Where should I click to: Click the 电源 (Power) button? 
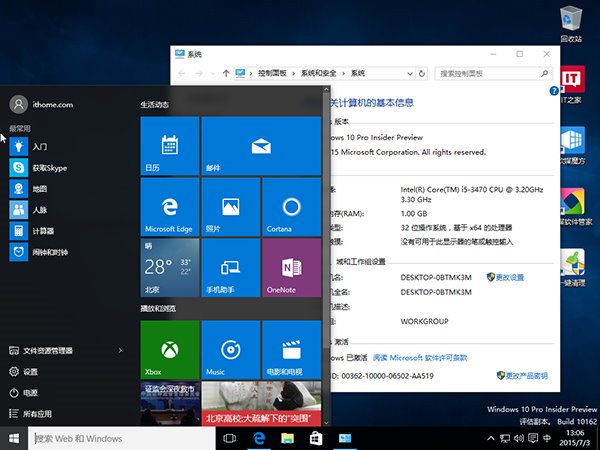(x=30, y=393)
